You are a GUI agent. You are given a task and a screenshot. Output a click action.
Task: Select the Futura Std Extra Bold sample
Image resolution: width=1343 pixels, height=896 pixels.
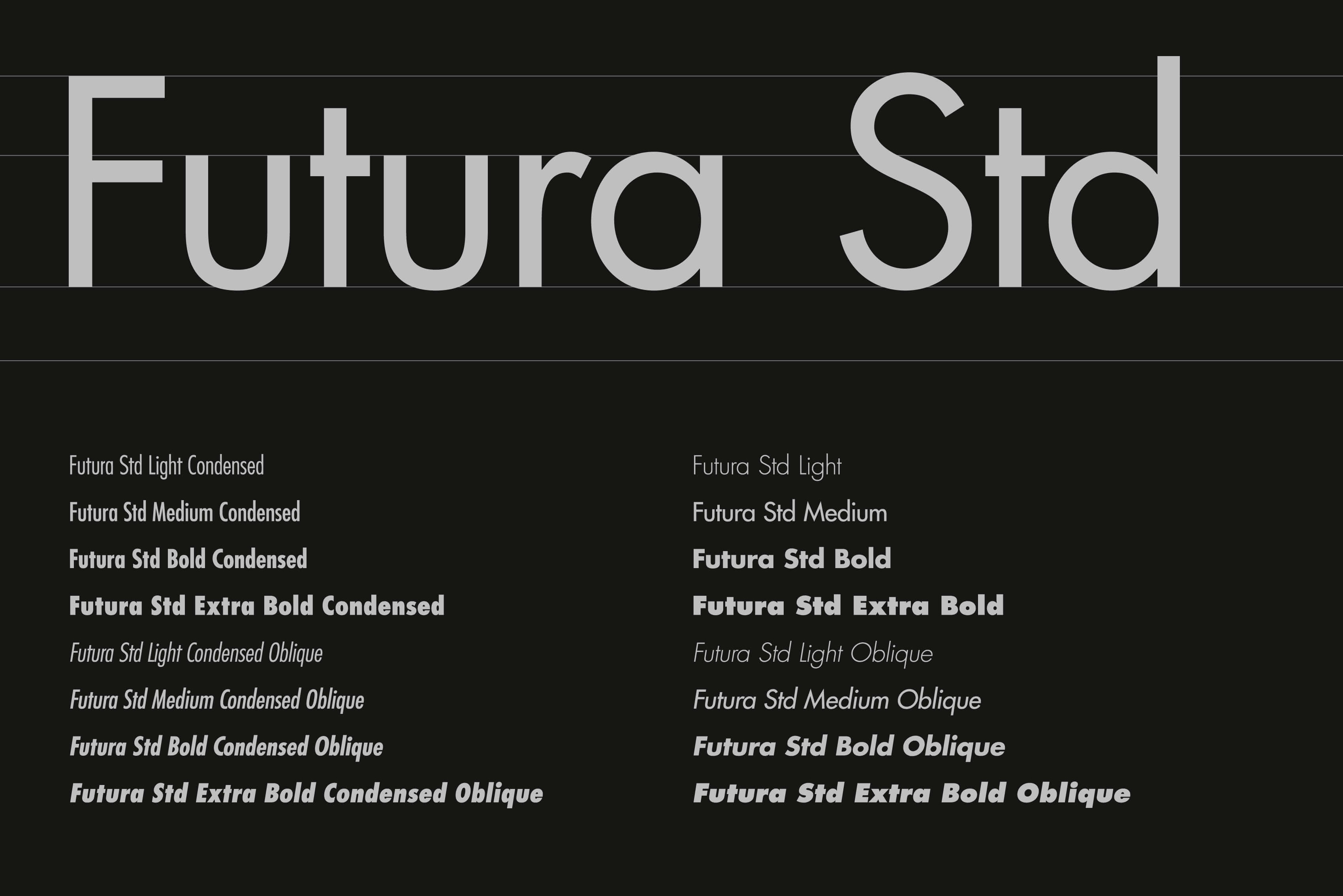coord(848,606)
